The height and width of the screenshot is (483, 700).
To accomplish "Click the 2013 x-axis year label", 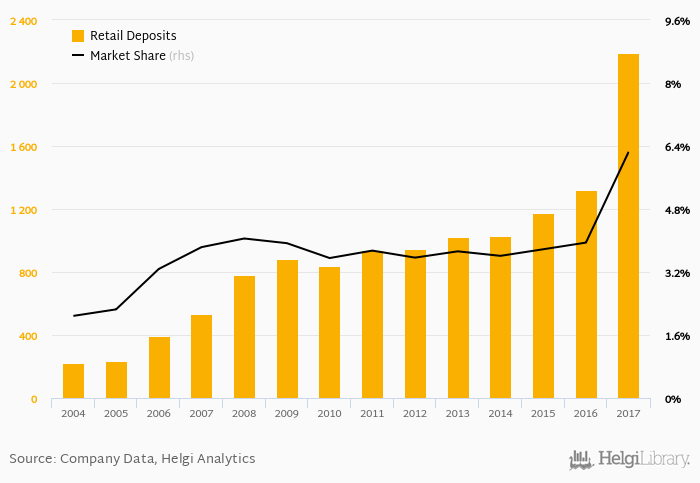I will 457,413.
